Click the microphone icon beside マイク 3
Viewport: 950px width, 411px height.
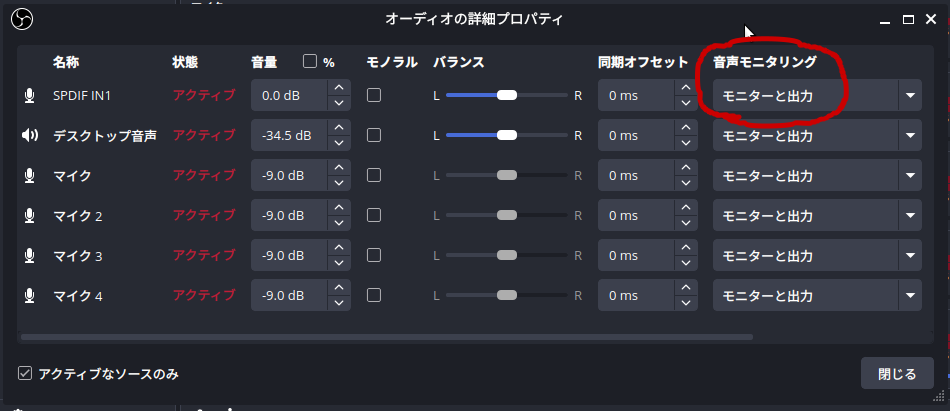[x=30, y=256]
